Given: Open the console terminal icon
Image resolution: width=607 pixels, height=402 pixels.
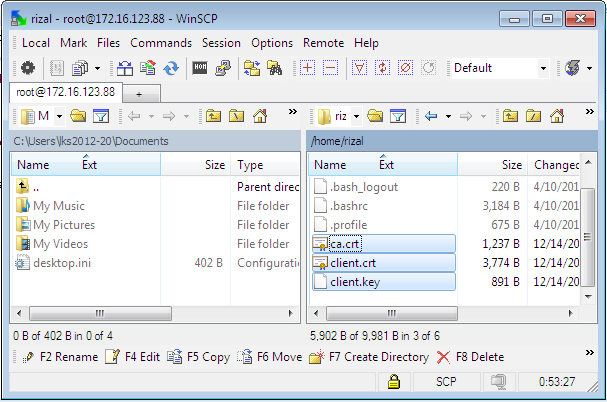Looking at the screenshot, I should pos(200,68).
